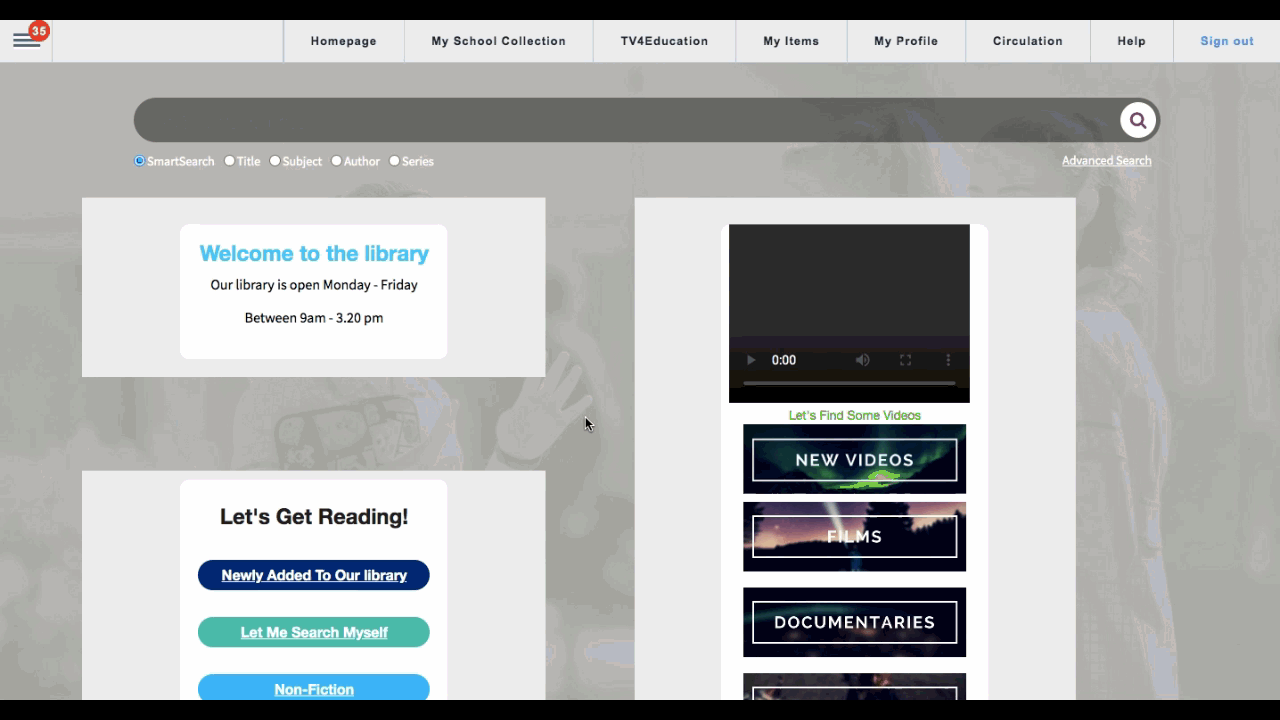The image size is (1280, 720).
Task: Click the Let's Get Reading! heading
Action: tap(314, 517)
